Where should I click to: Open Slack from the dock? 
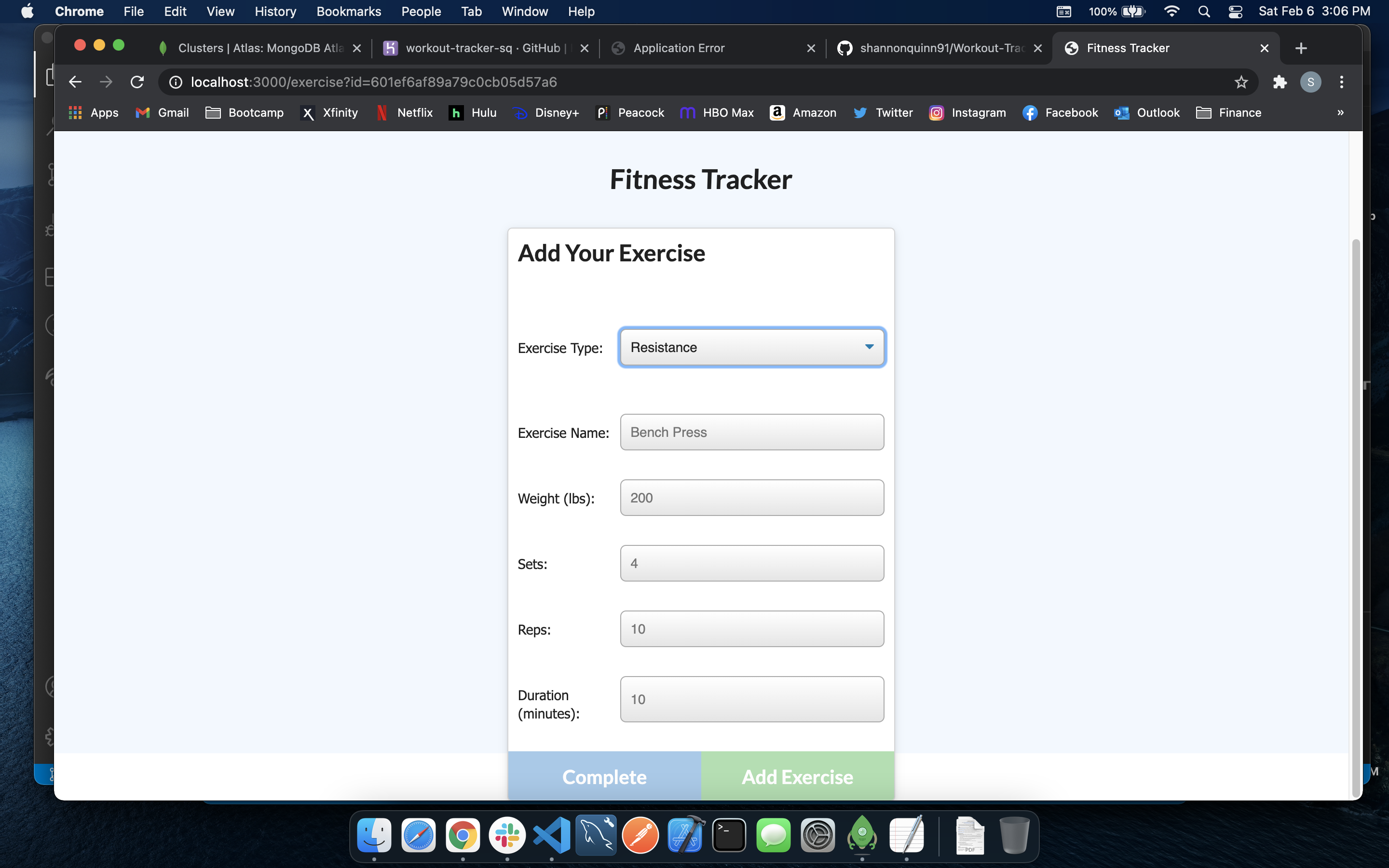tap(507, 835)
